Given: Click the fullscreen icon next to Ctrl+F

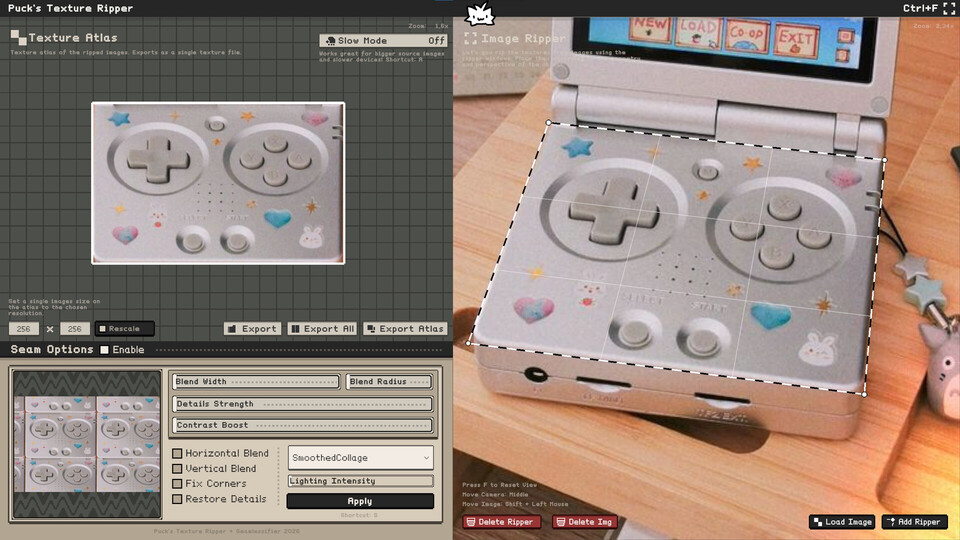Looking at the screenshot, I should (948, 8).
